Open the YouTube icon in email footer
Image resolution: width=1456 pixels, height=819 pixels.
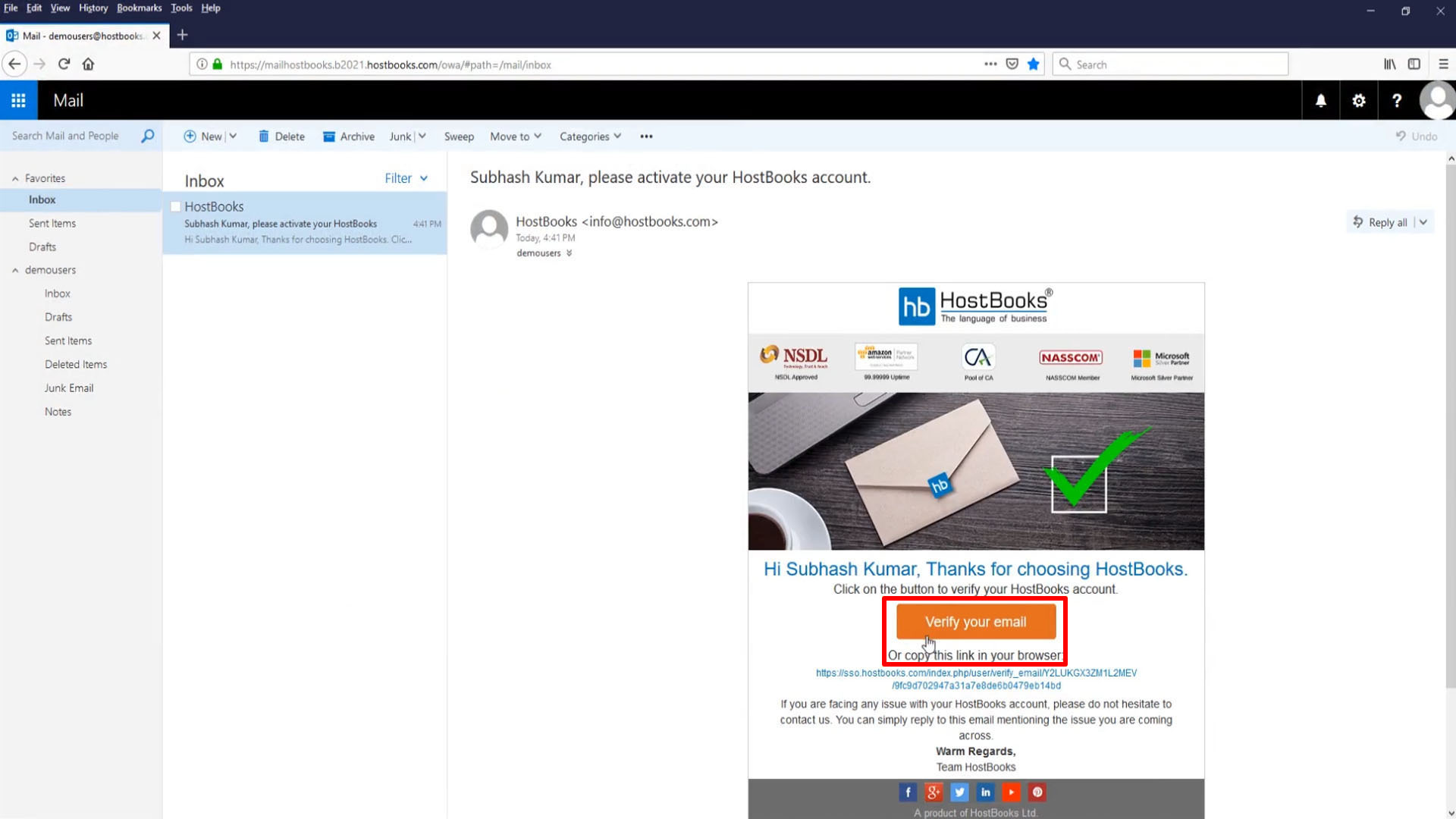point(1011,792)
